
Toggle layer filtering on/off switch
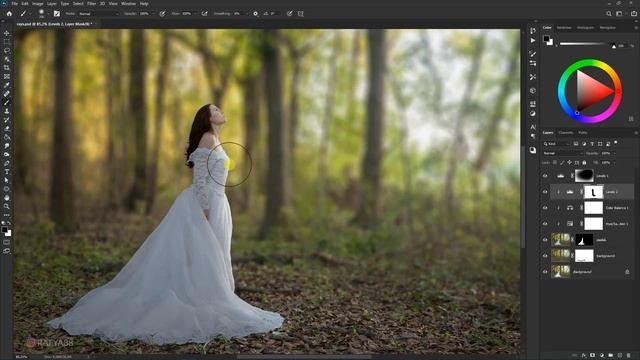pyautogui.click(x=616, y=143)
